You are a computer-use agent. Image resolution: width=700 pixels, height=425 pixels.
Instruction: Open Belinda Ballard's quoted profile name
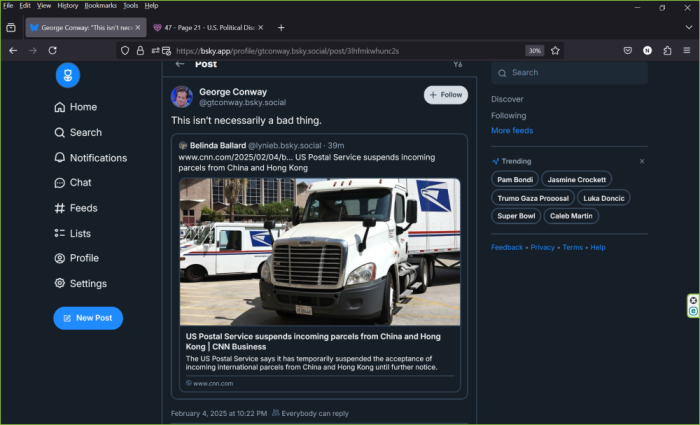point(218,146)
